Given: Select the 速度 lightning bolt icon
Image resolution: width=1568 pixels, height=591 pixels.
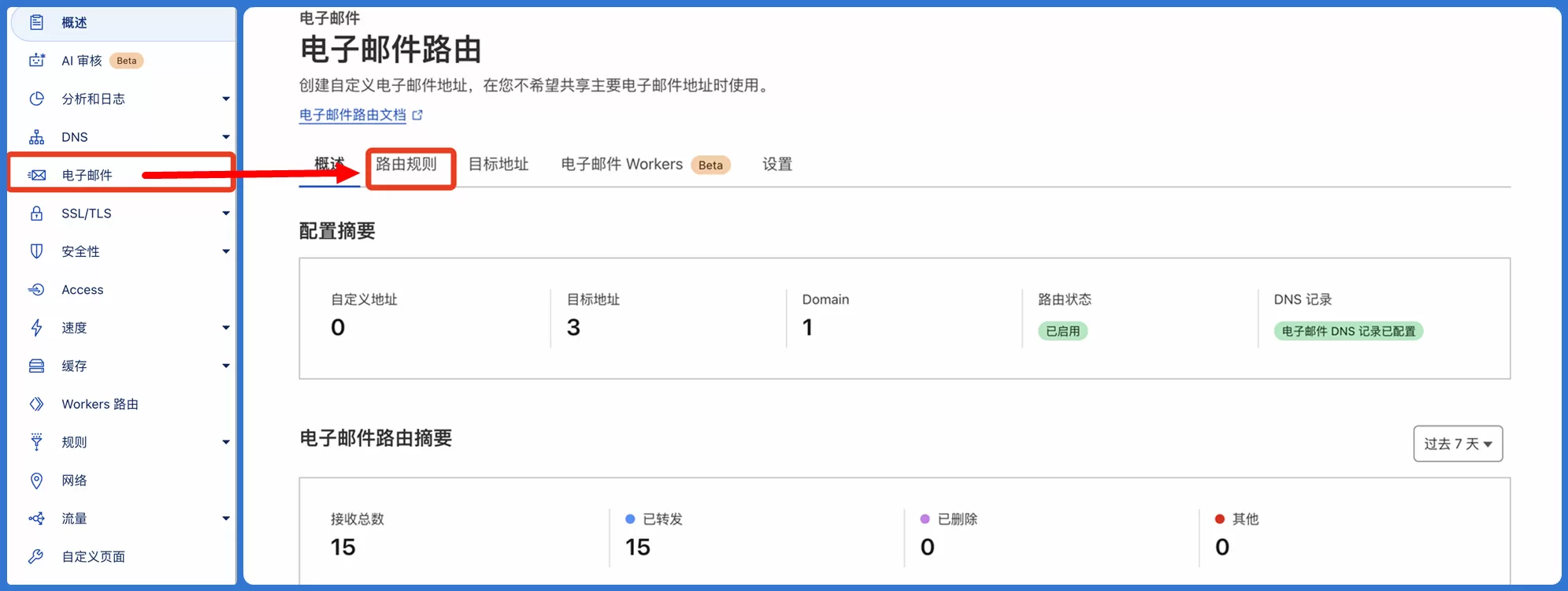Looking at the screenshot, I should tap(36, 328).
